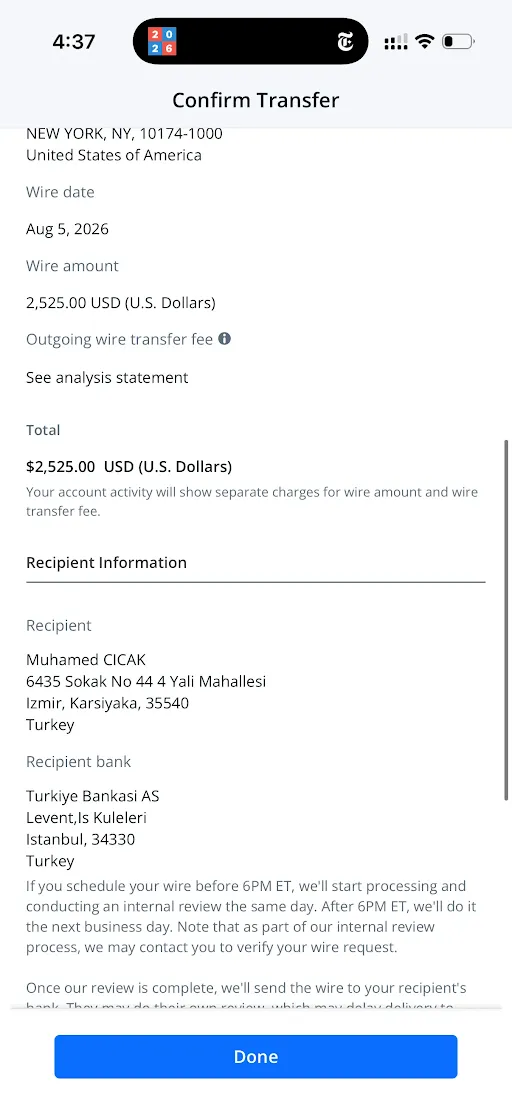Tap the Aug 5, 2026 wire date

tap(67, 229)
